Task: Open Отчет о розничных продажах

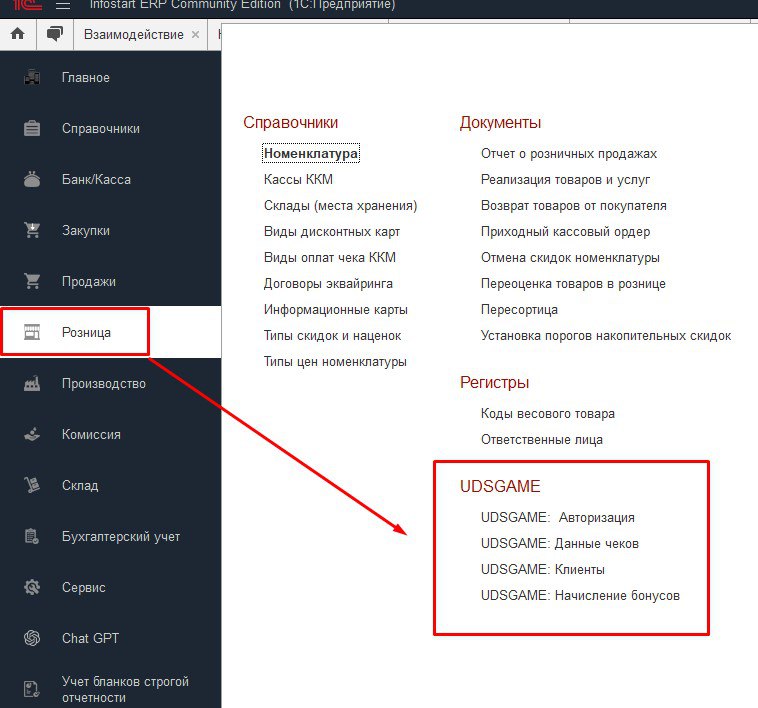Action: pyautogui.click(x=568, y=154)
